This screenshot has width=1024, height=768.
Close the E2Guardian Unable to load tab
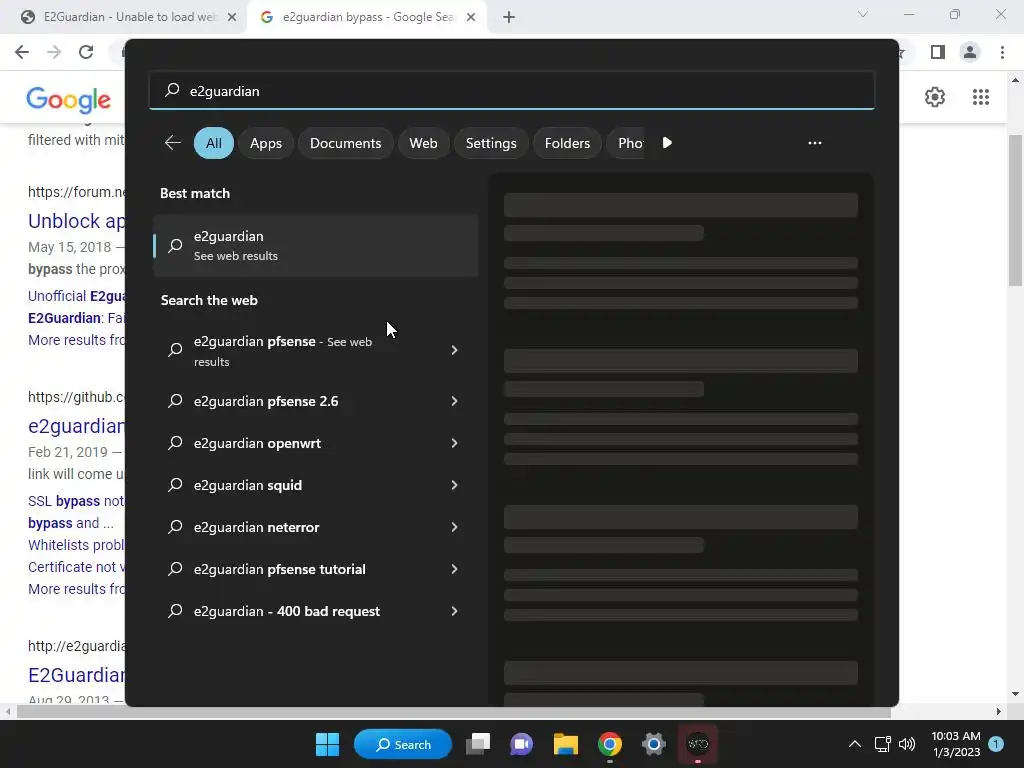click(x=232, y=17)
